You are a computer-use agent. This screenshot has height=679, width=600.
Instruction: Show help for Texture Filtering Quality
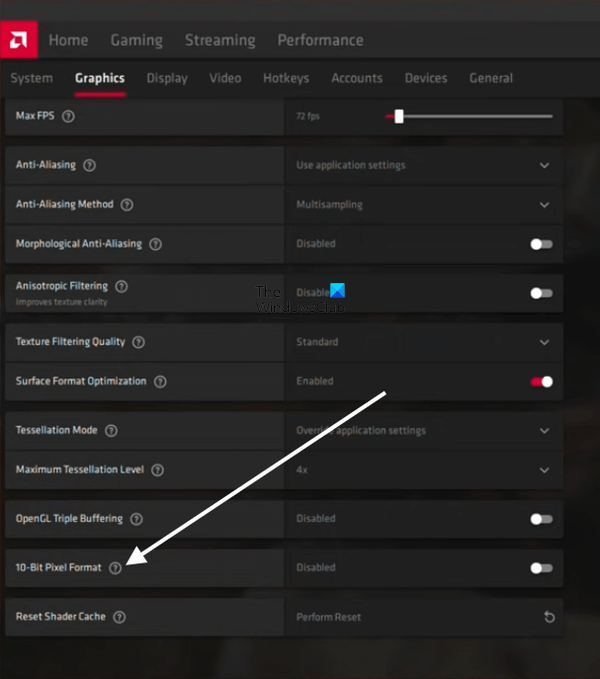pyautogui.click(x=138, y=342)
